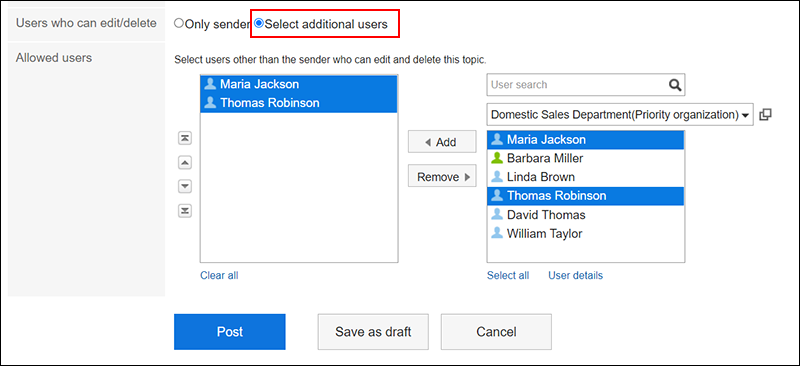Click the Add button

click(442, 142)
